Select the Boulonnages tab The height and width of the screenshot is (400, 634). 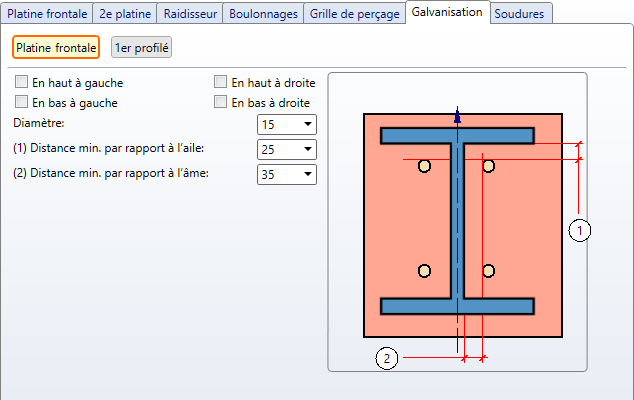tap(263, 13)
